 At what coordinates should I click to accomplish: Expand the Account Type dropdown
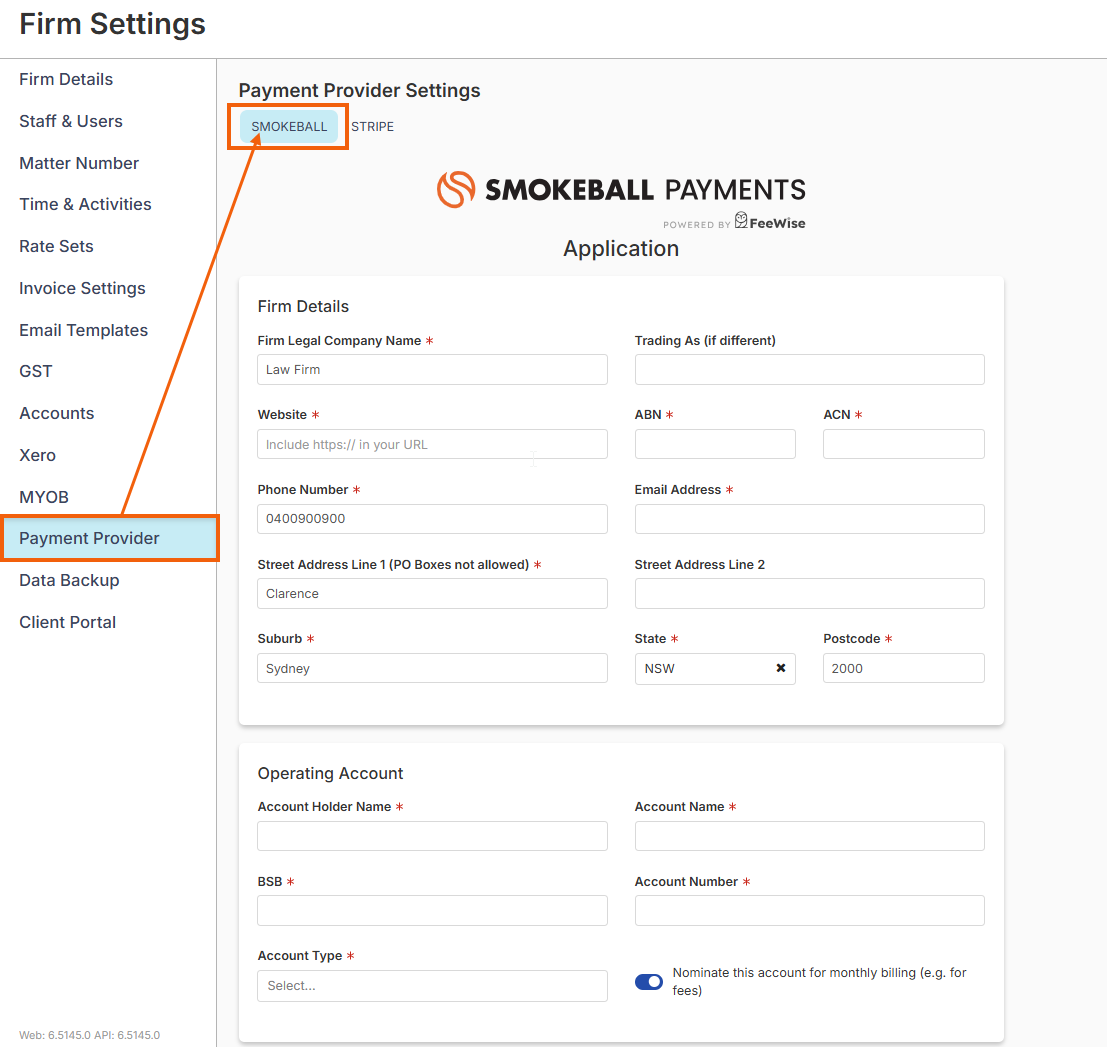[432, 986]
